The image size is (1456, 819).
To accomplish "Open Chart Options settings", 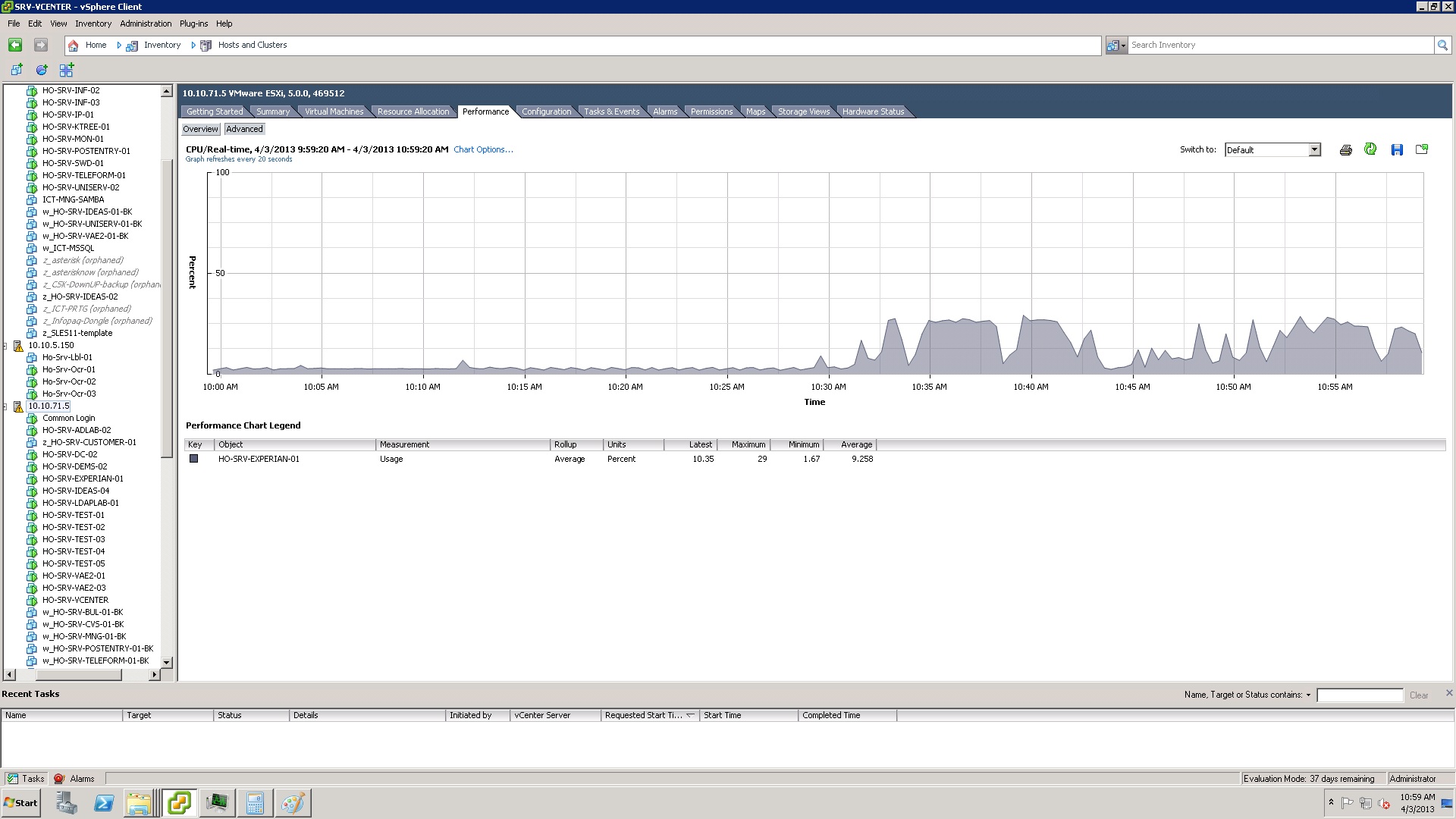I will click(x=484, y=149).
